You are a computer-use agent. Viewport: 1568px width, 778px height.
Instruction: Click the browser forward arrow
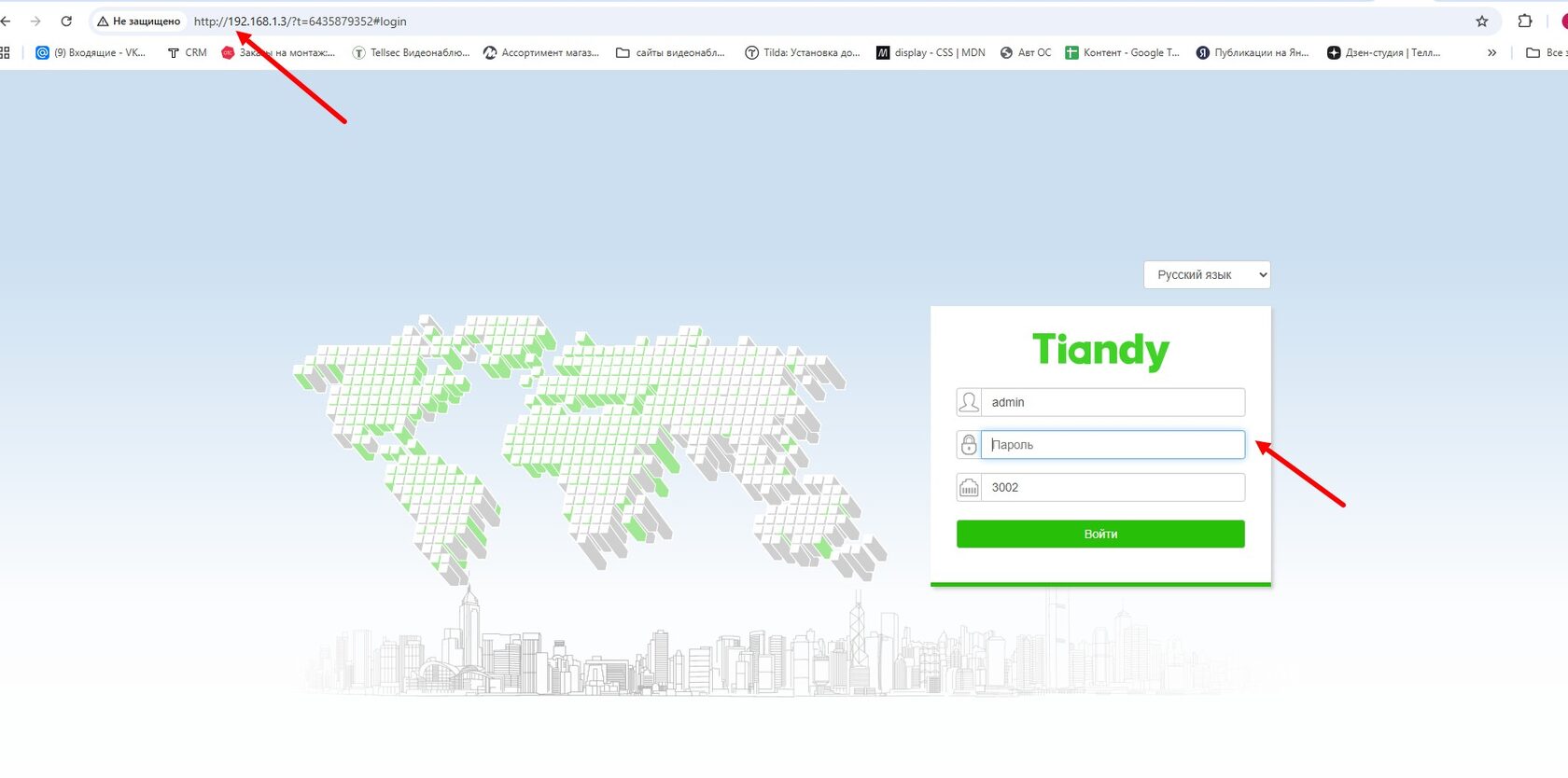tap(35, 21)
